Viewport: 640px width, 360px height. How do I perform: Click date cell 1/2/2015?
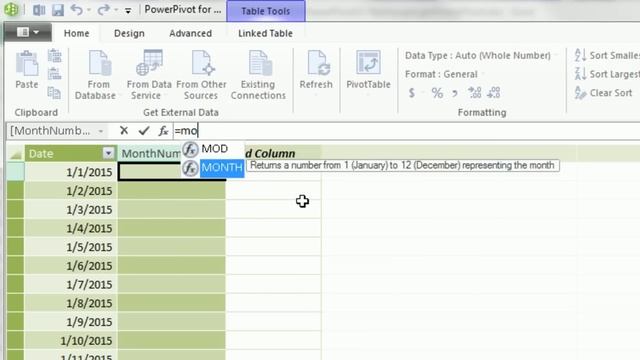coord(71,191)
